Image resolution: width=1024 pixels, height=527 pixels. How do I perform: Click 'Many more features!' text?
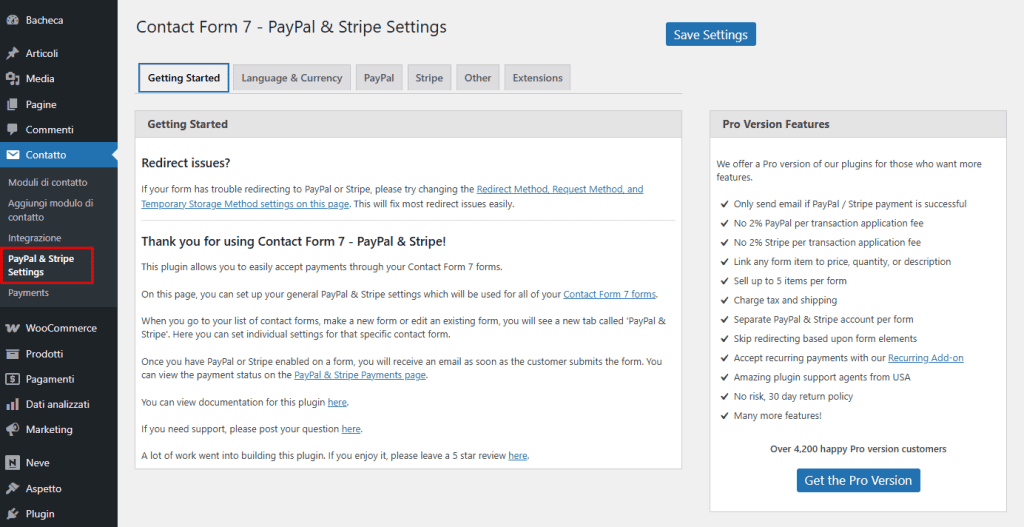(x=778, y=415)
